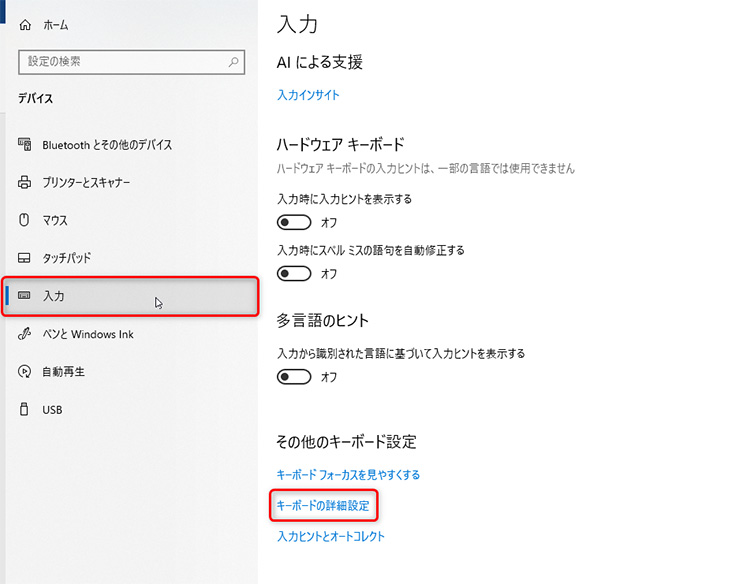Click the autoplay icon beside 自動再生

(x=25, y=372)
